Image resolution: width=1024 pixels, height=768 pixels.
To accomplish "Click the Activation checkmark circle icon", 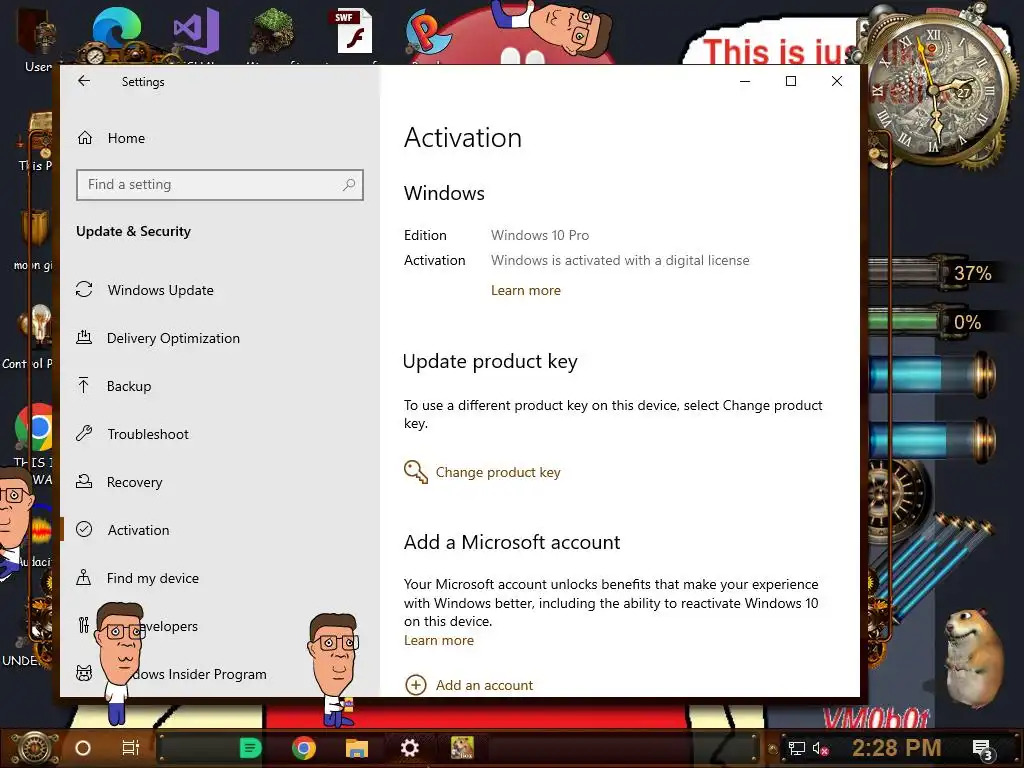I will [84, 529].
